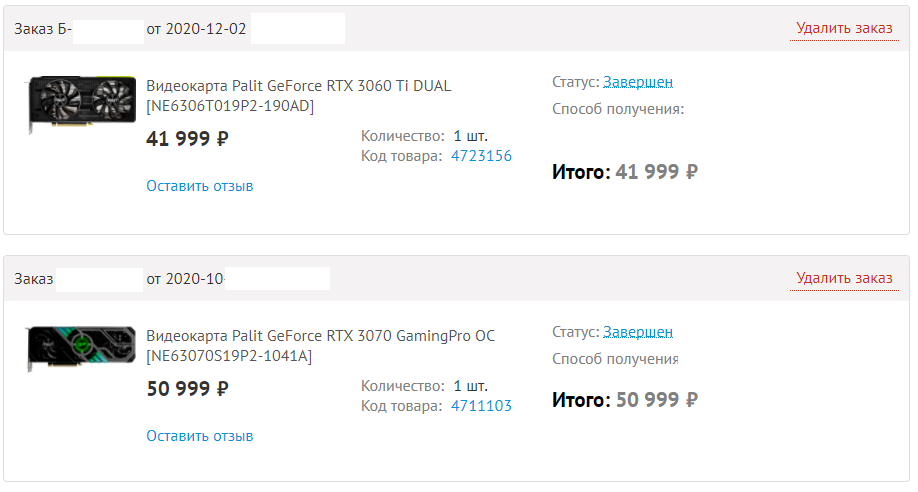Select product code 4711103
This screenshot has width=918, height=492.
coord(481,406)
